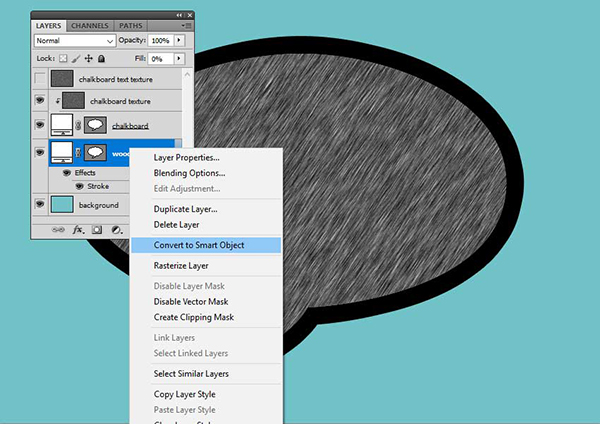The height and width of the screenshot is (424, 600).
Task: Click the lock all padlock icon
Action: (x=100, y=59)
